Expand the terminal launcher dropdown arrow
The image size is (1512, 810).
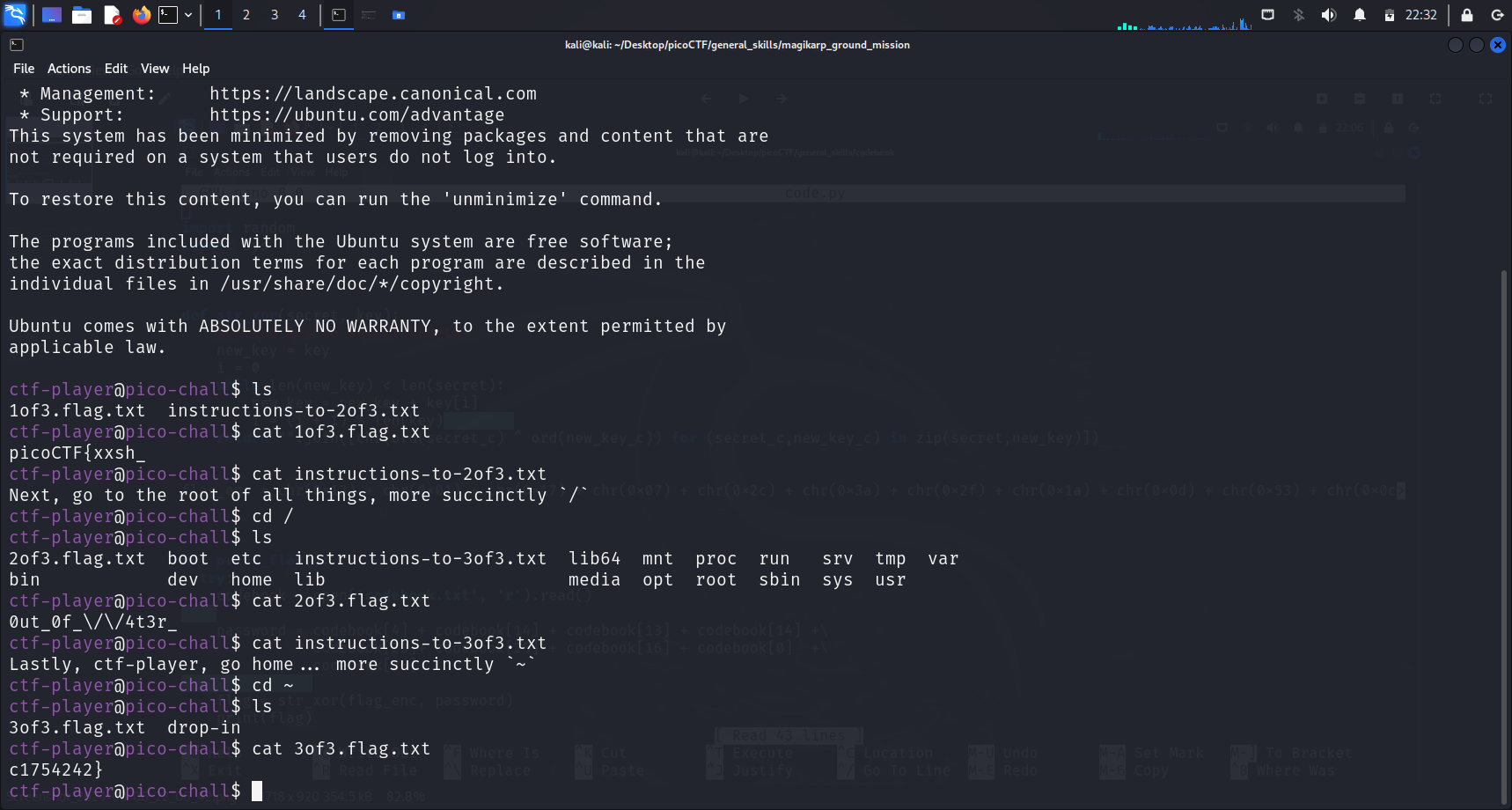pos(188,15)
